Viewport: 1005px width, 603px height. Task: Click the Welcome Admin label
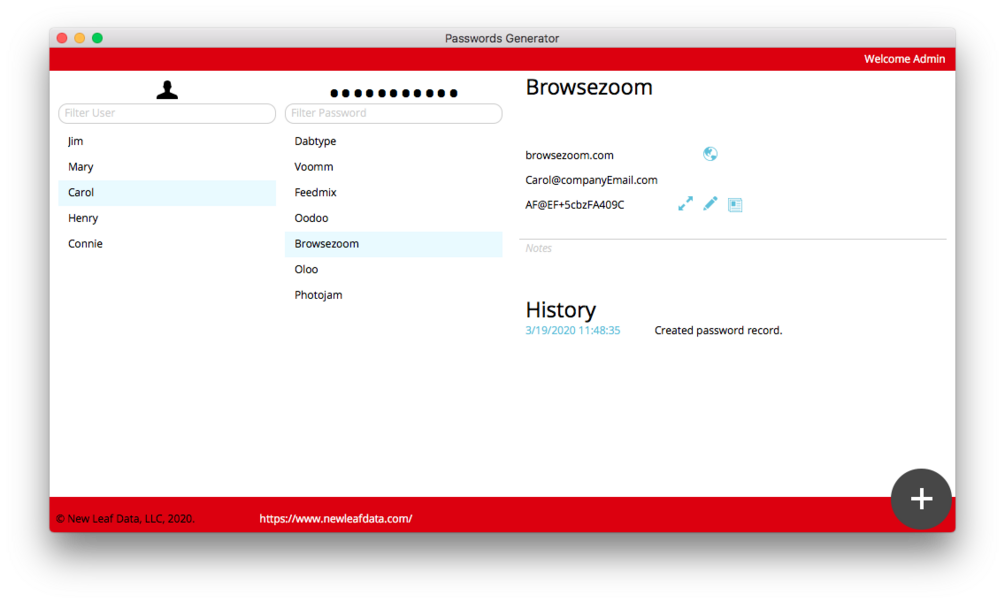pyautogui.click(x=904, y=59)
